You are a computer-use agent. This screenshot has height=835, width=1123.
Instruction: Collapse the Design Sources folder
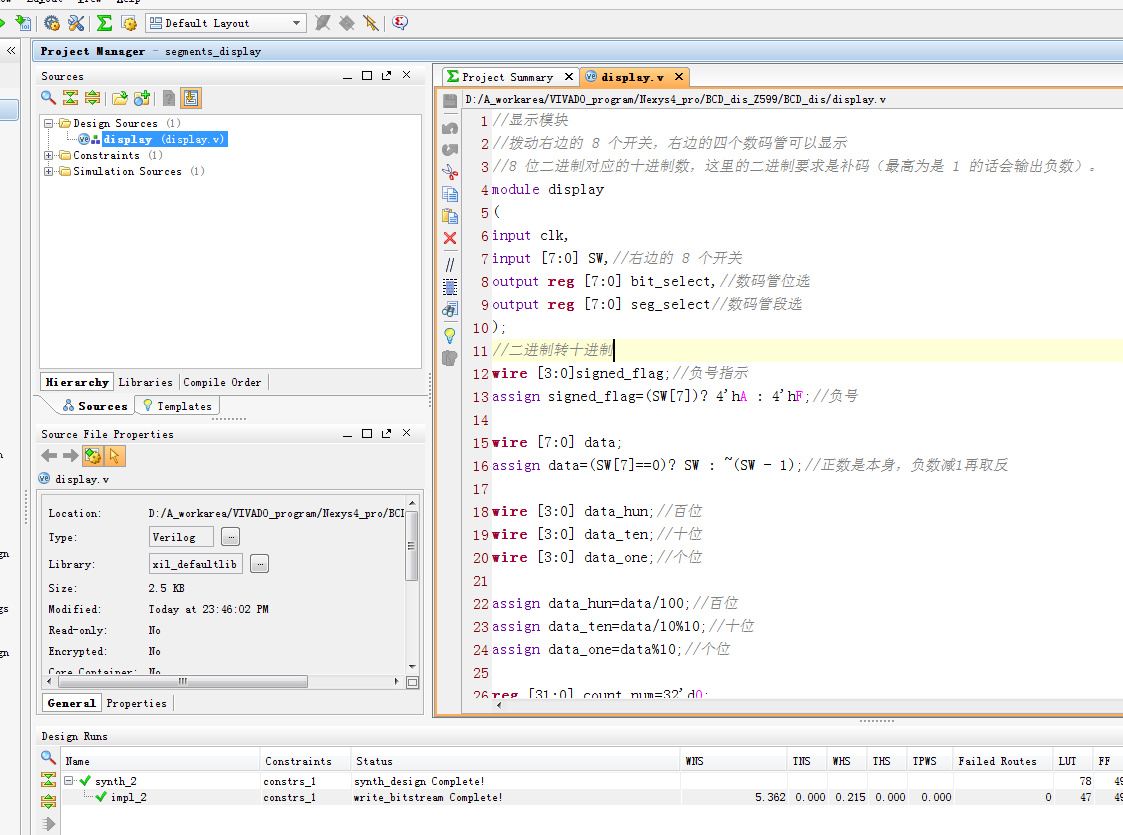(x=49, y=123)
